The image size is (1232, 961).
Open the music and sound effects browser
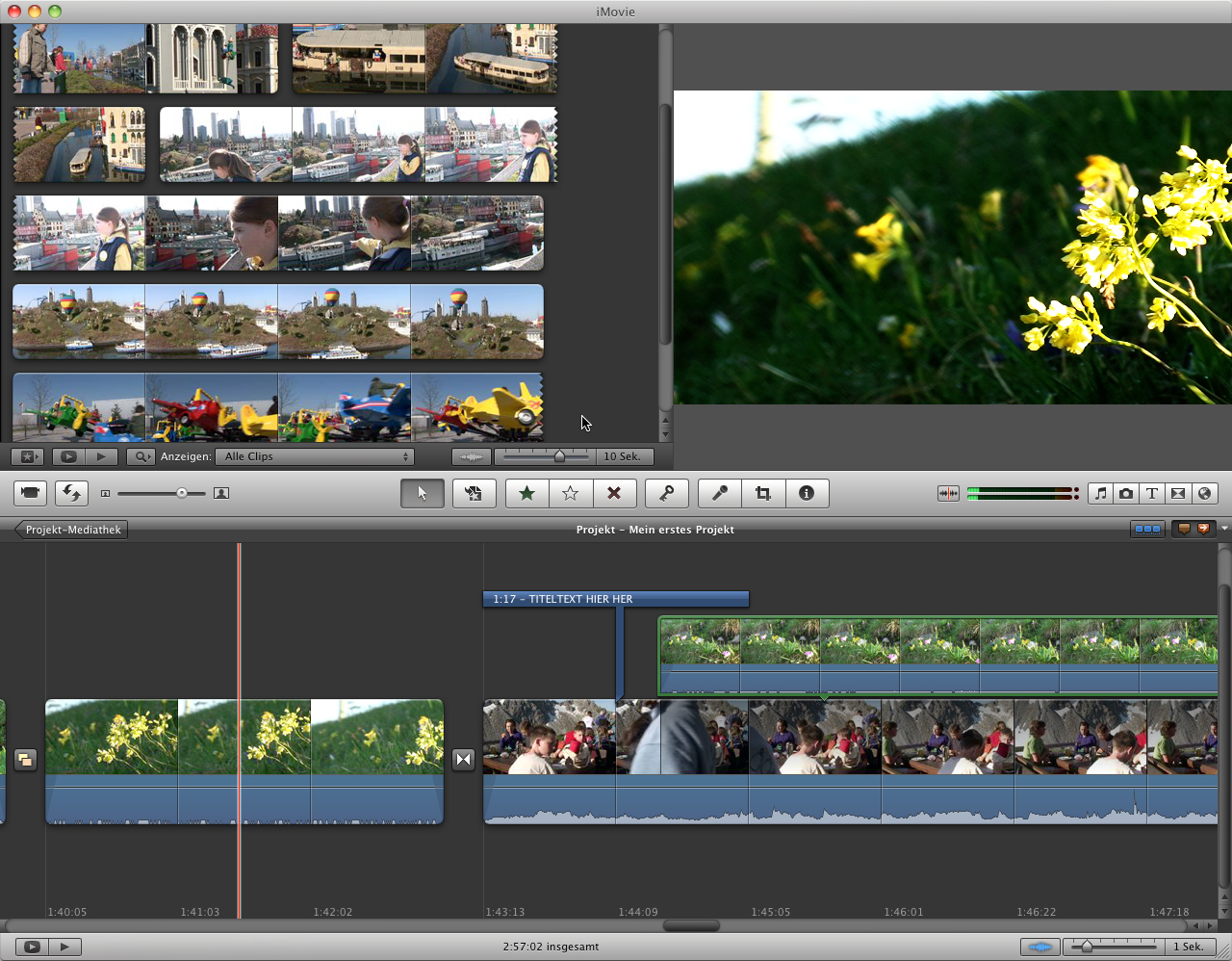pyautogui.click(x=1100, y=493)
